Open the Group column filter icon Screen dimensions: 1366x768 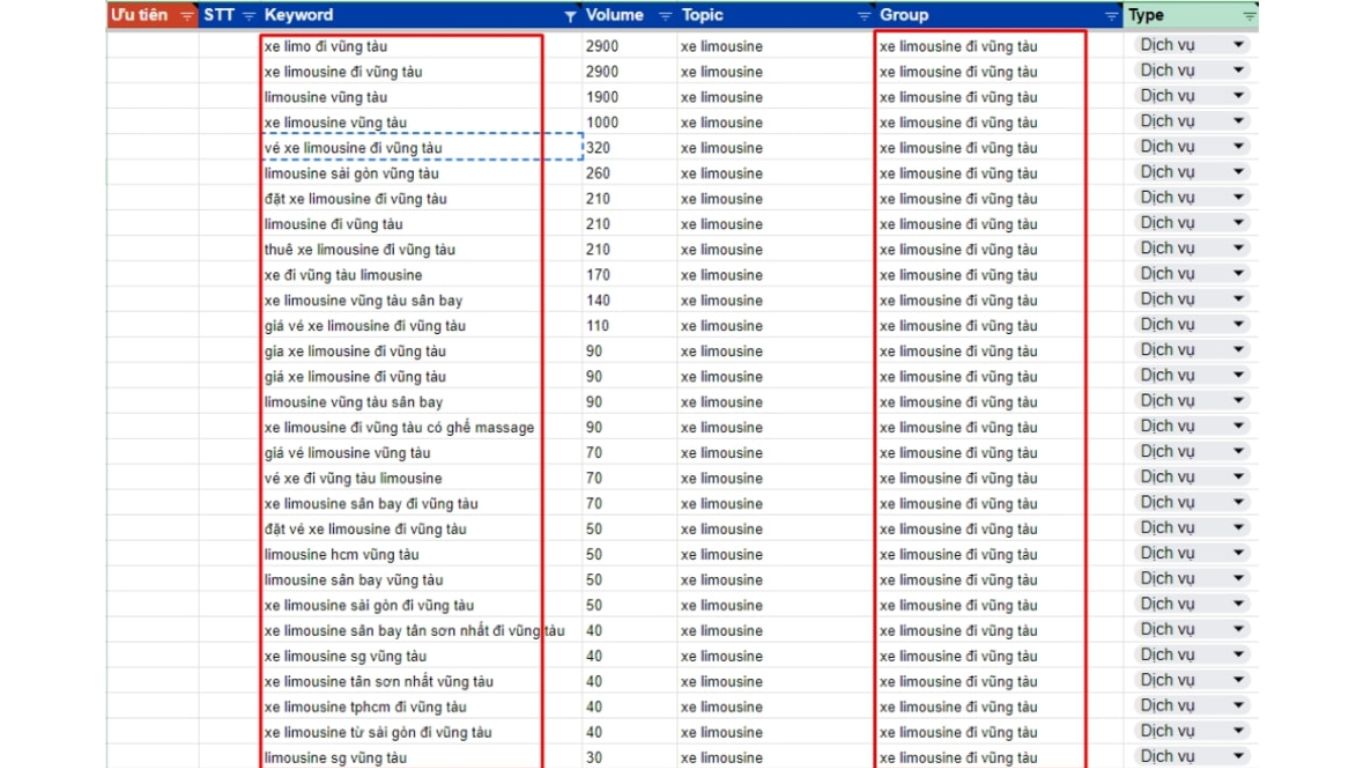pyautogui.click(x=1111, y=16)
